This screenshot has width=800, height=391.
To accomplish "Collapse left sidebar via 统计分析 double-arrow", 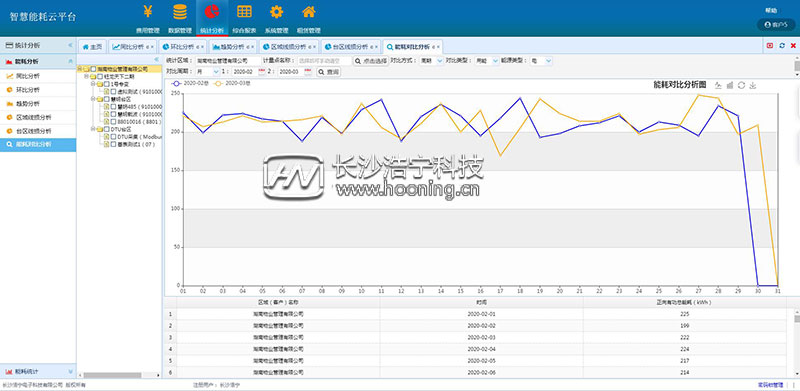I will click(70, 45).
